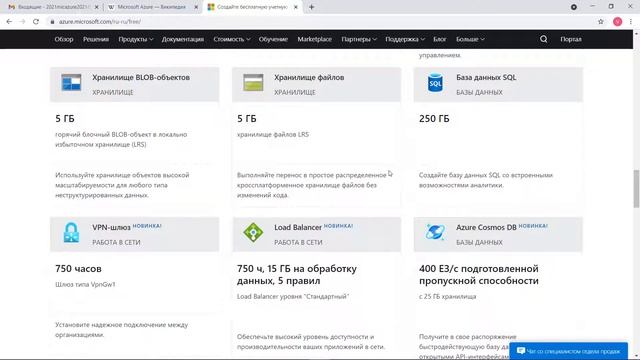
Task: Close the Microsoft Azure Wikipedia tab
Action: [x=196, y=7]
